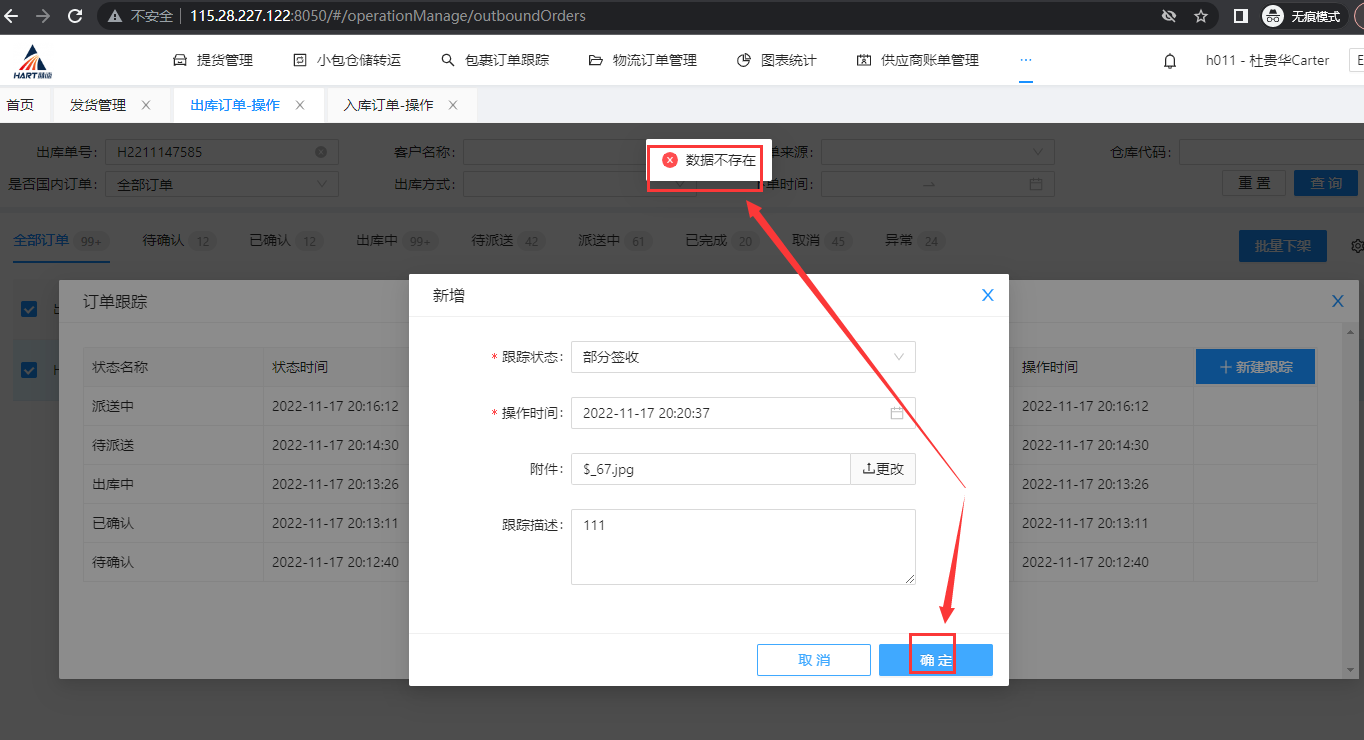Open the 物流订单管理 menu
Screen dimensions: 1364x740
pyautogui.click(x=642, y=60)
